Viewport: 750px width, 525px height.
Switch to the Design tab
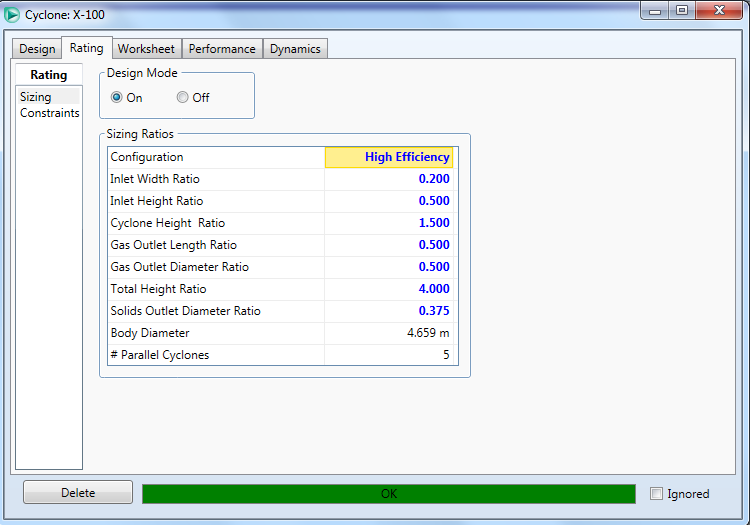pyautogui.click(x=37, y=49)
